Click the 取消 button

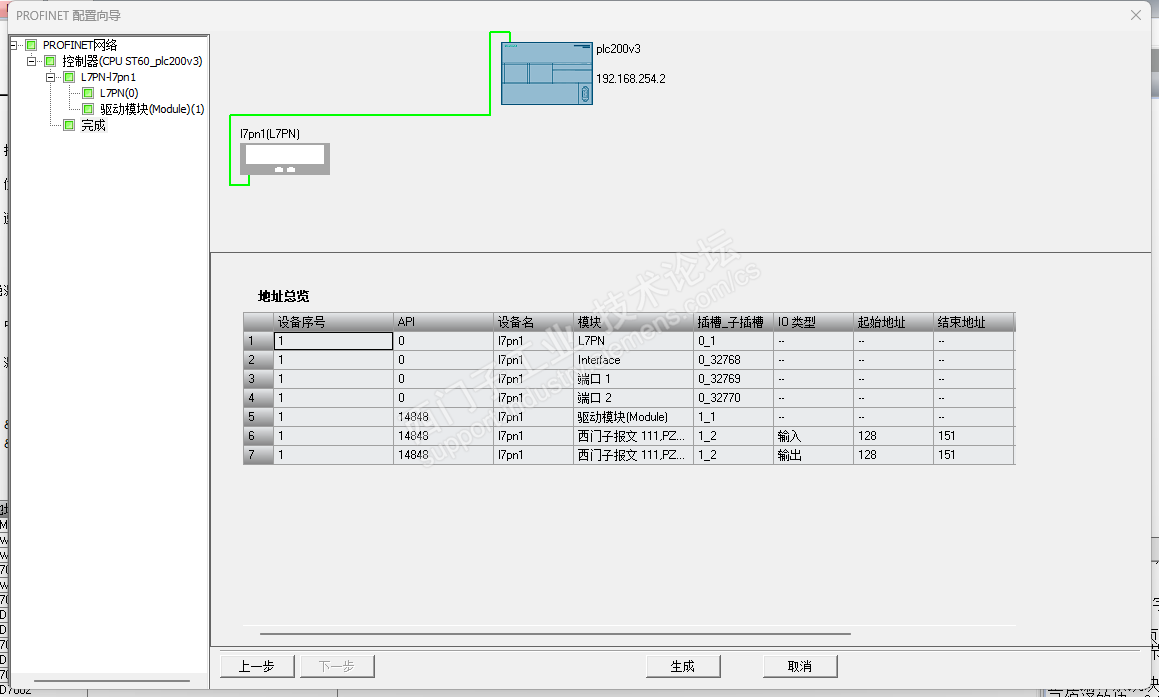click(x=800, y=666)
